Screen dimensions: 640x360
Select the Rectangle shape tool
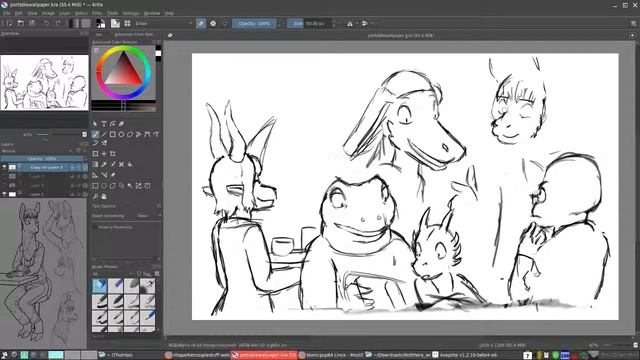(x=113, y=134)
